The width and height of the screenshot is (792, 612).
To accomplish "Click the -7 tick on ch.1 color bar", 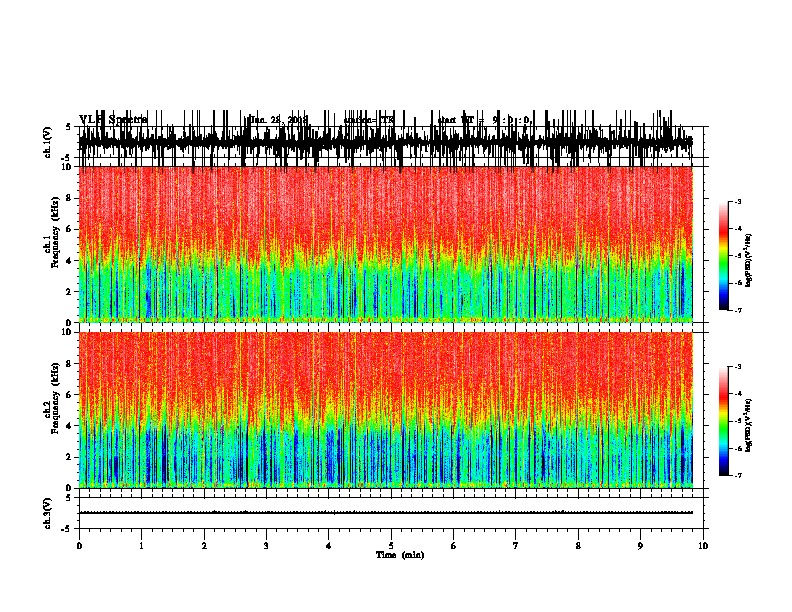I will click(737, 310).
